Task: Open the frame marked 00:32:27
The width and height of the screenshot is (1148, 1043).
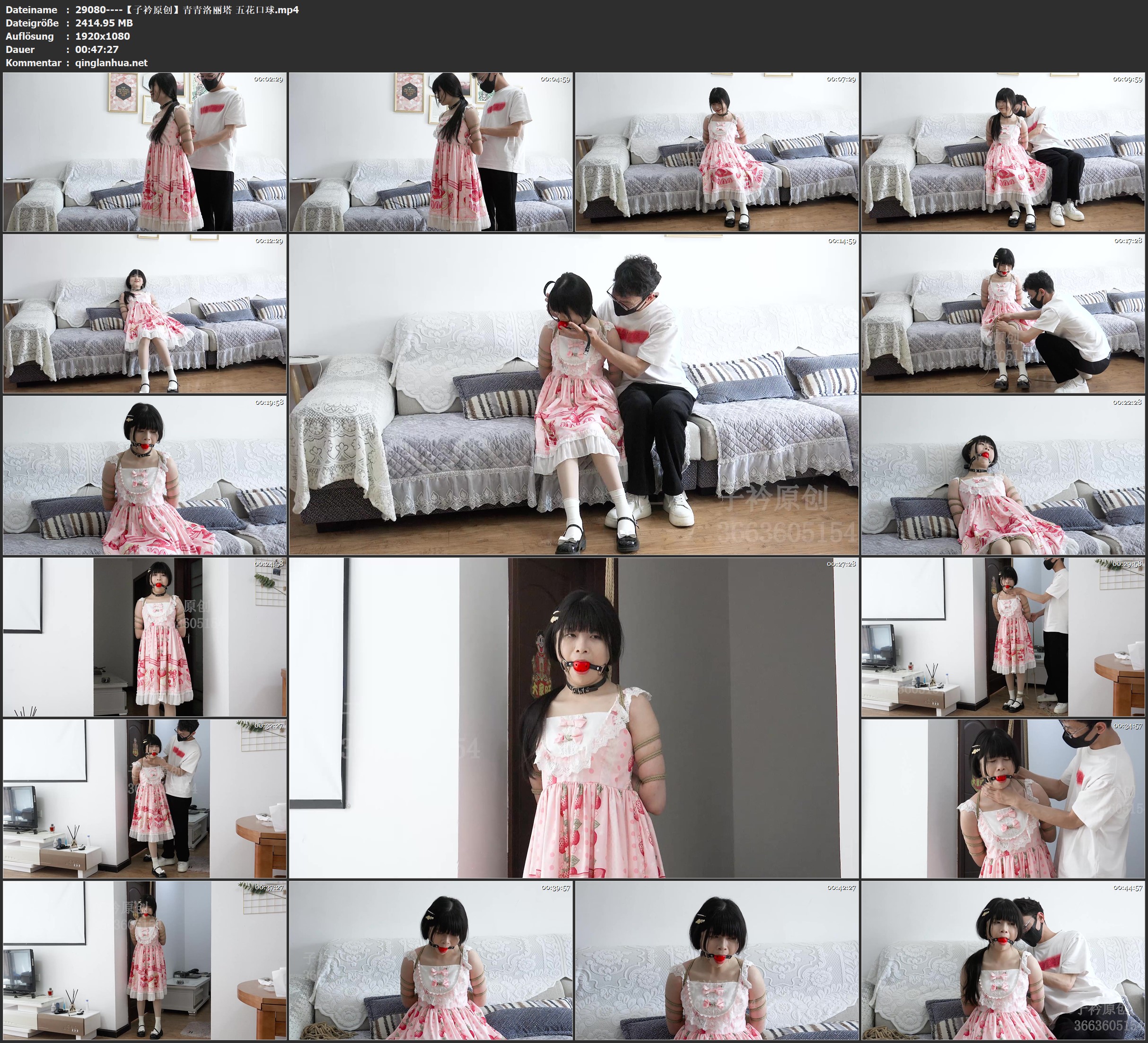Action: (145, 798)
